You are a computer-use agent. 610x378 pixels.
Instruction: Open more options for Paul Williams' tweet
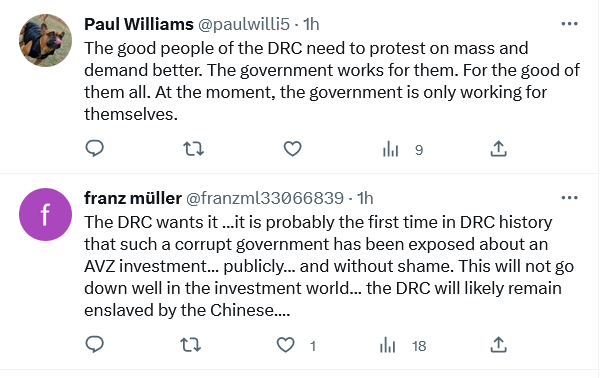[x=570, y=24]
